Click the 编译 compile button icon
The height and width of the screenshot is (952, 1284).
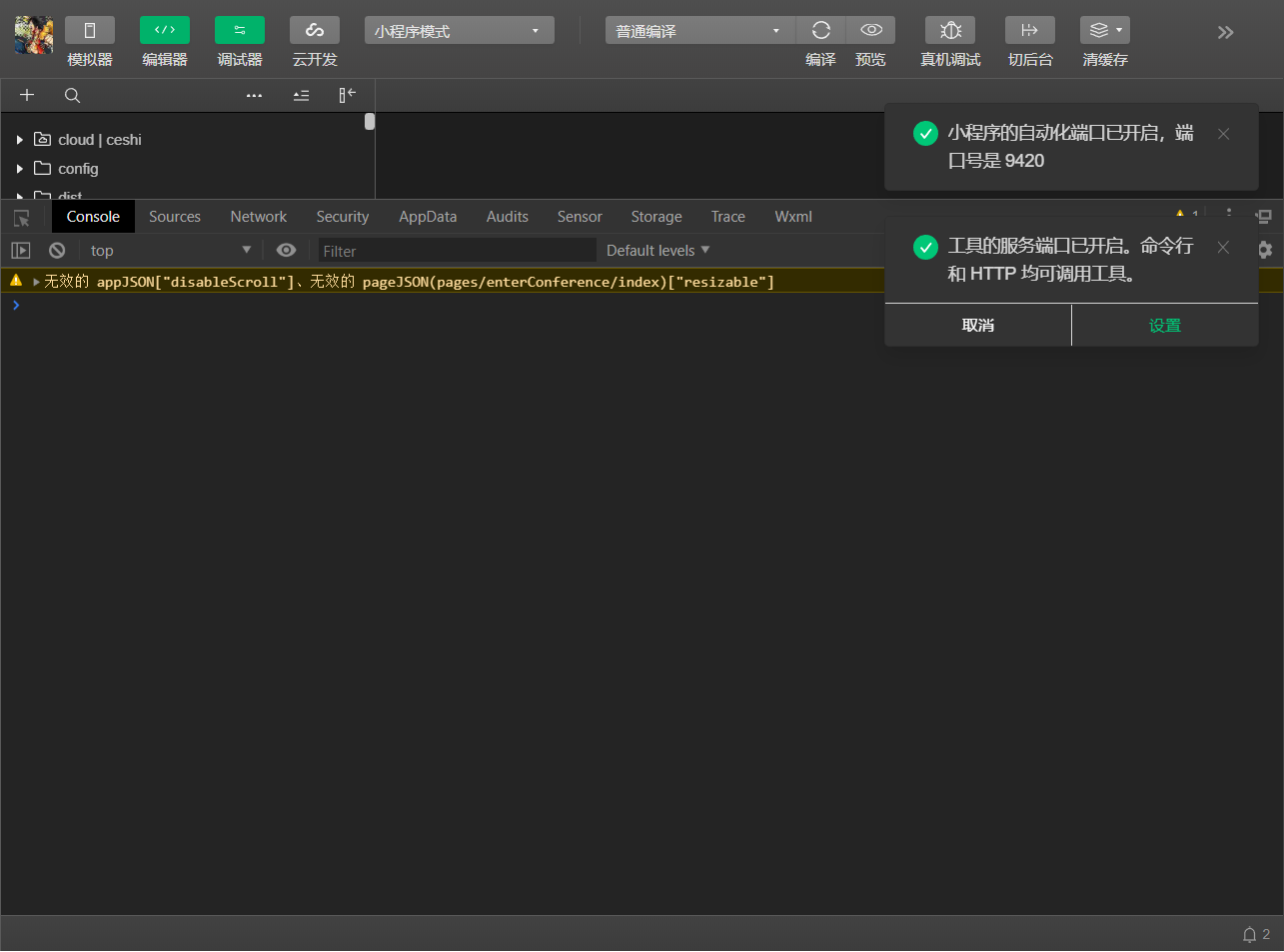click(x=820, y=30)
